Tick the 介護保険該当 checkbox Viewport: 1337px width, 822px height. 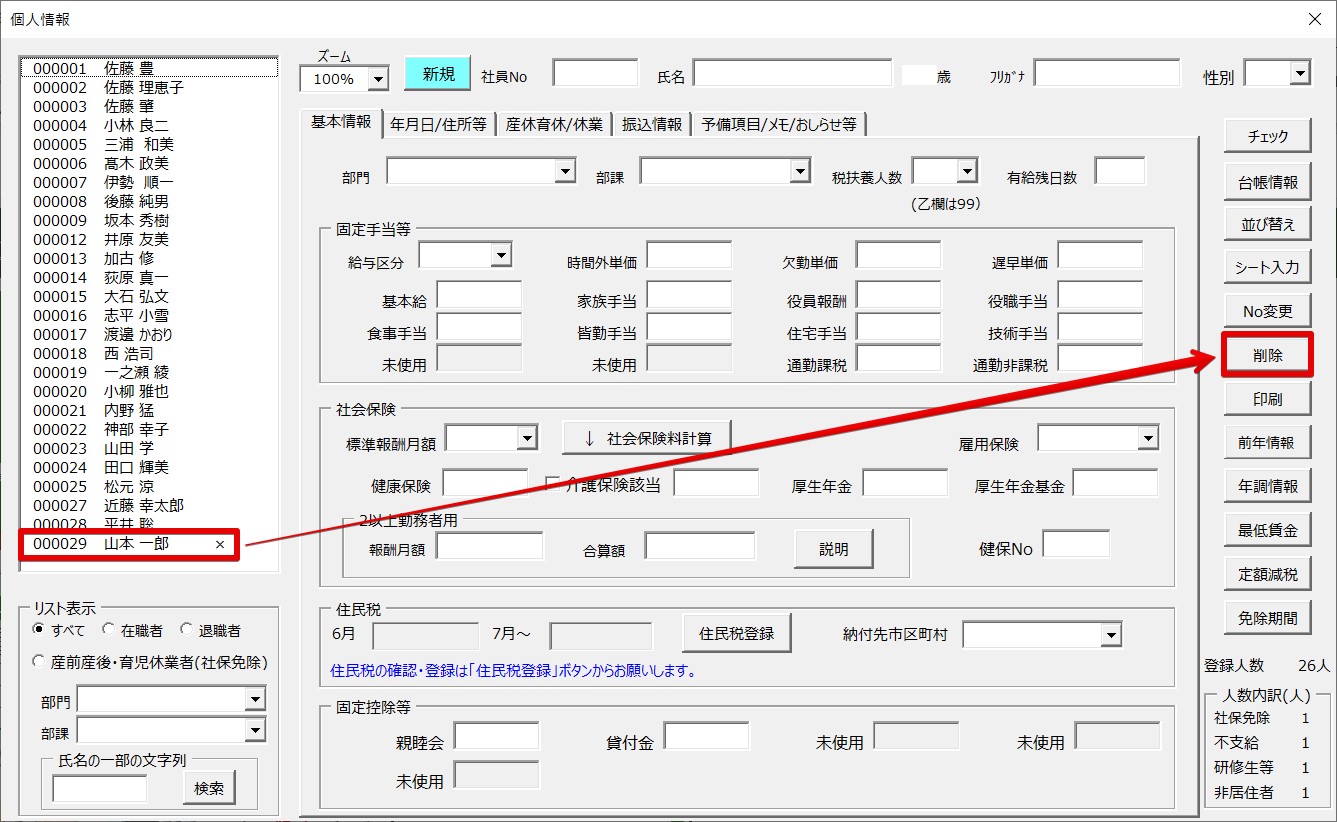[553, 484]
